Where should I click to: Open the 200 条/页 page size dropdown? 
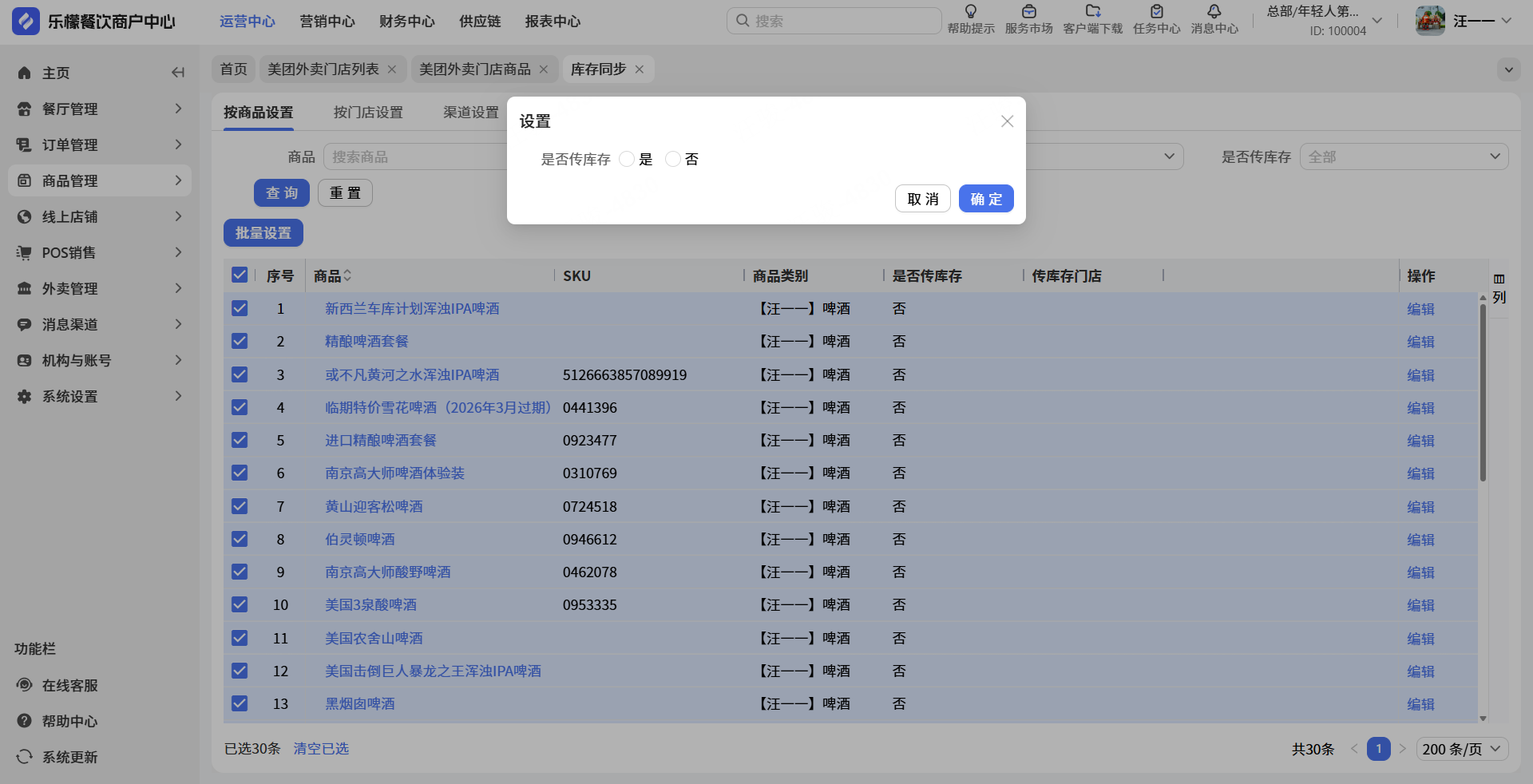coord(1461,749)
